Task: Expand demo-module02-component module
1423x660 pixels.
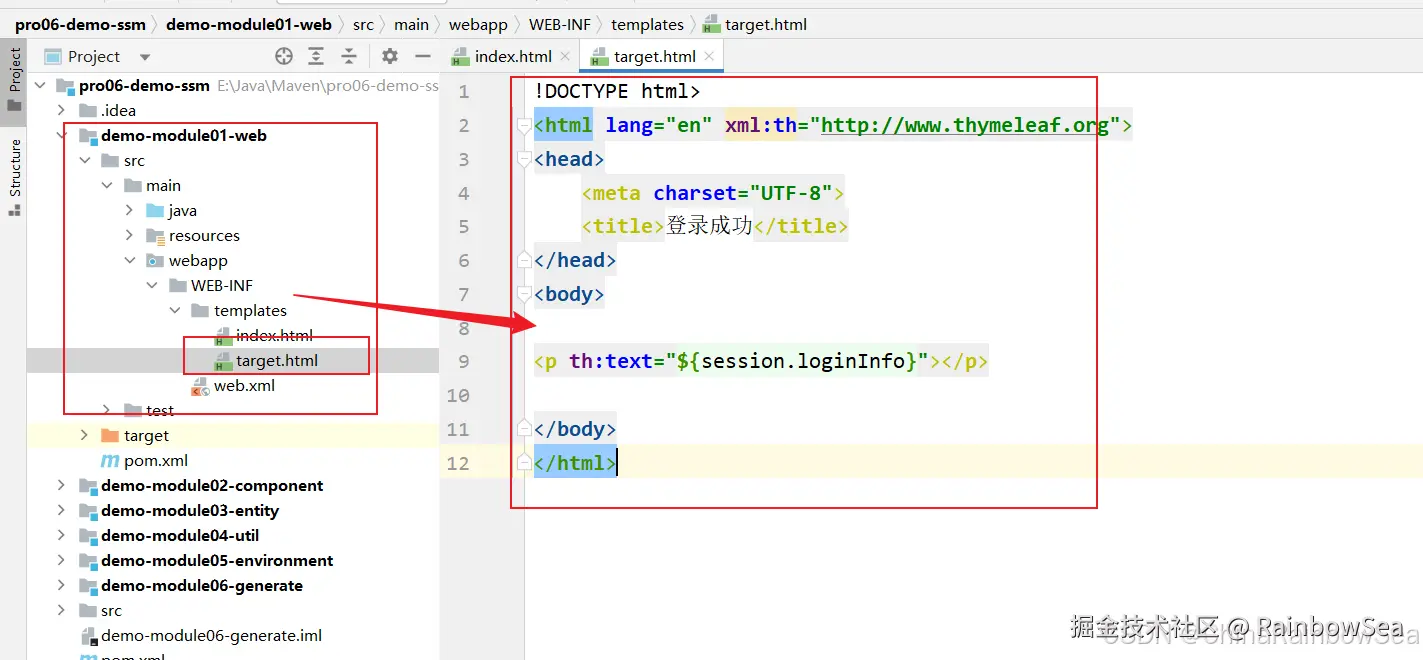Action: pyautogui.click(x=62, y=486)
